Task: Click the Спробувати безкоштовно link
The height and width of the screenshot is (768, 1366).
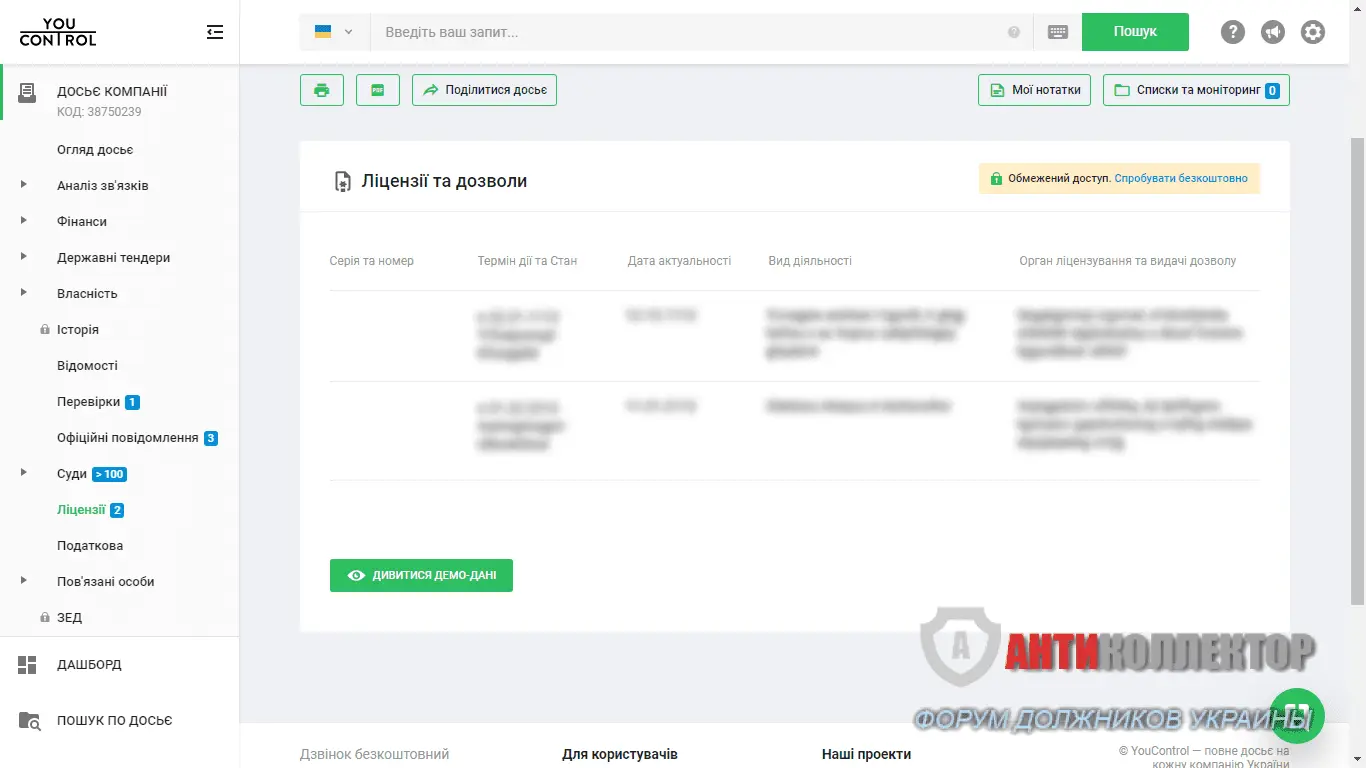Action: pos(1181,179)
